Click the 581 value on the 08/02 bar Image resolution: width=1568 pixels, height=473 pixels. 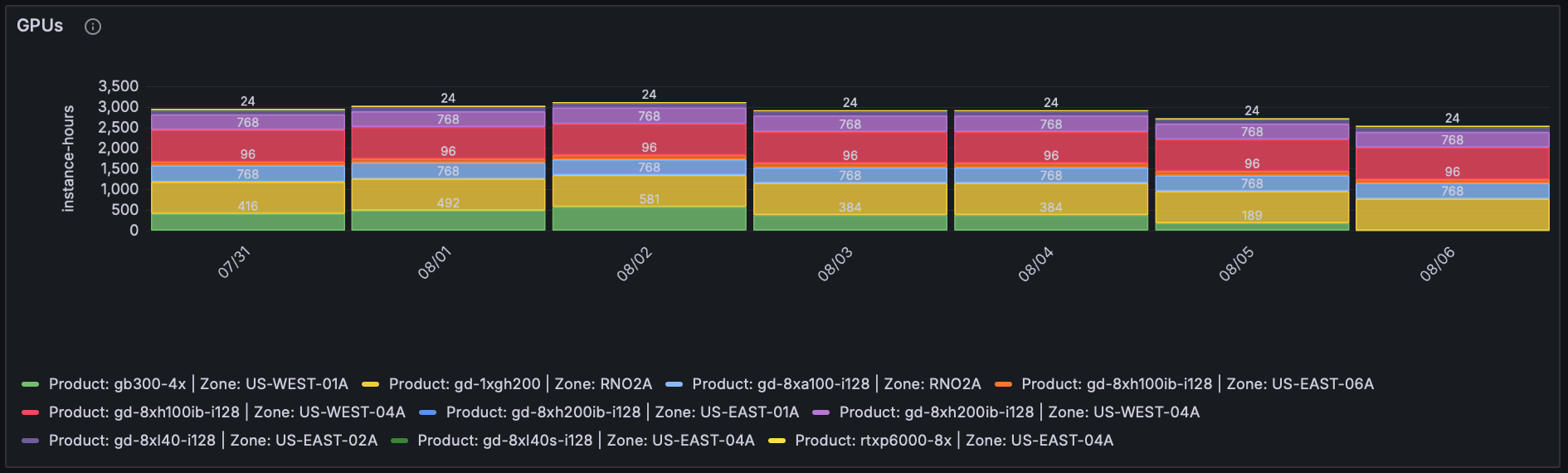(x=649, y=199)
